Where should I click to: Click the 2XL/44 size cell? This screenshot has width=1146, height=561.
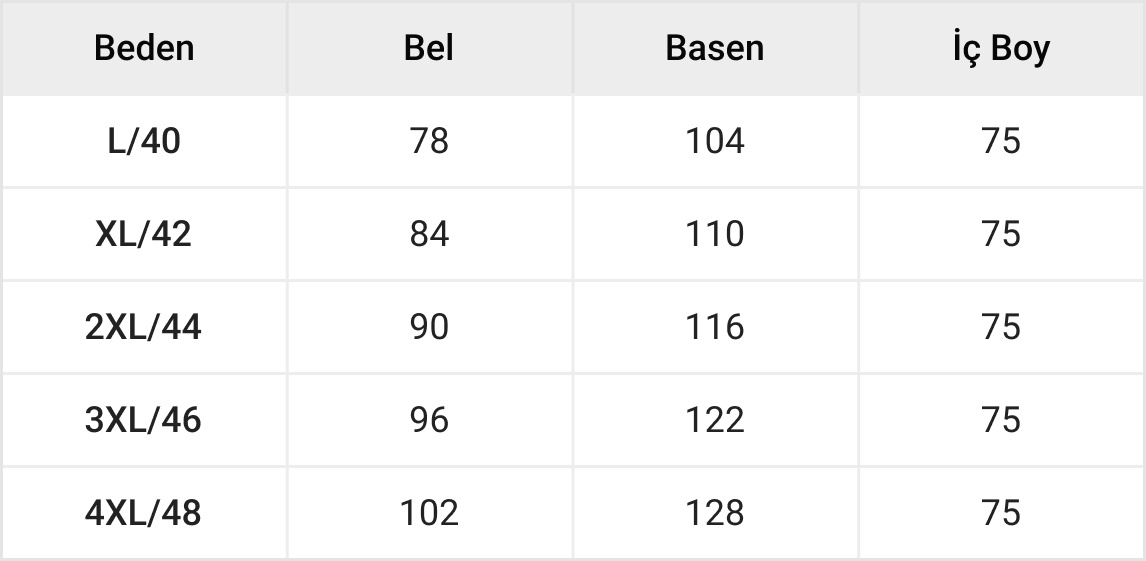point(144,327)
